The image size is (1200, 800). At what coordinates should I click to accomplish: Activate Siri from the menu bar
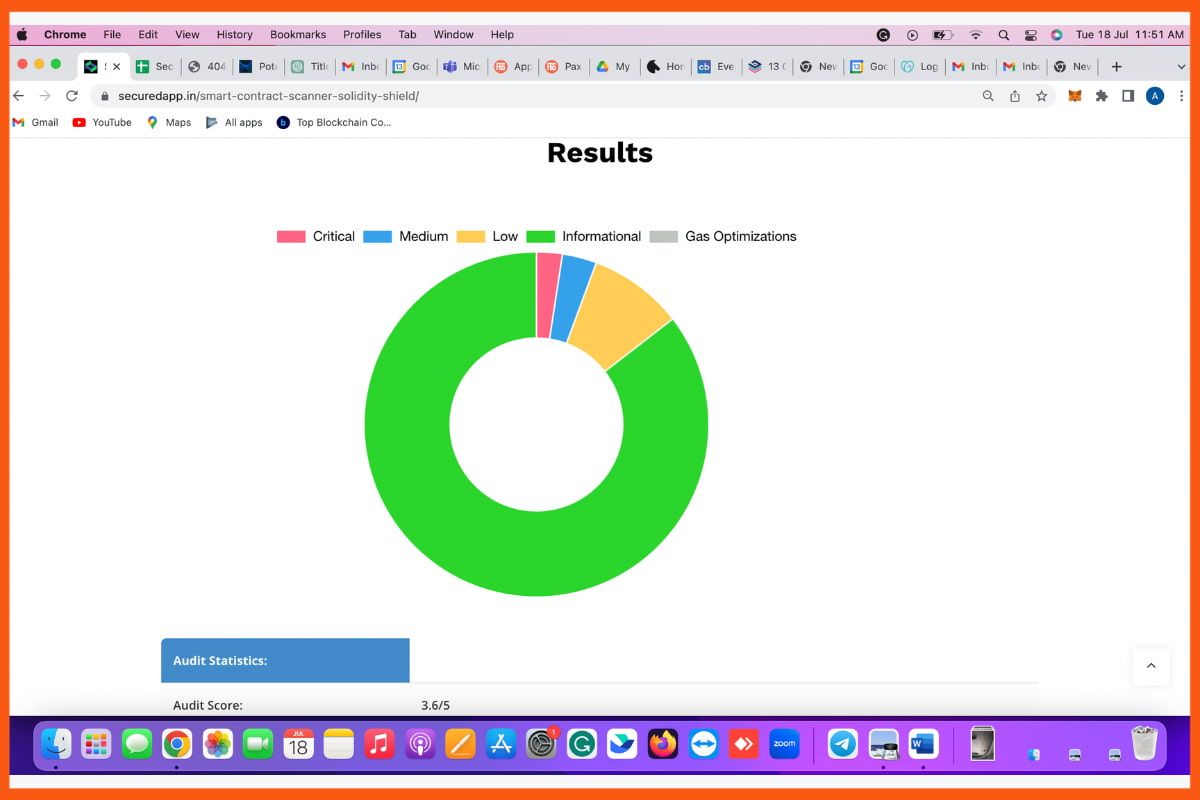point(1056,34)
